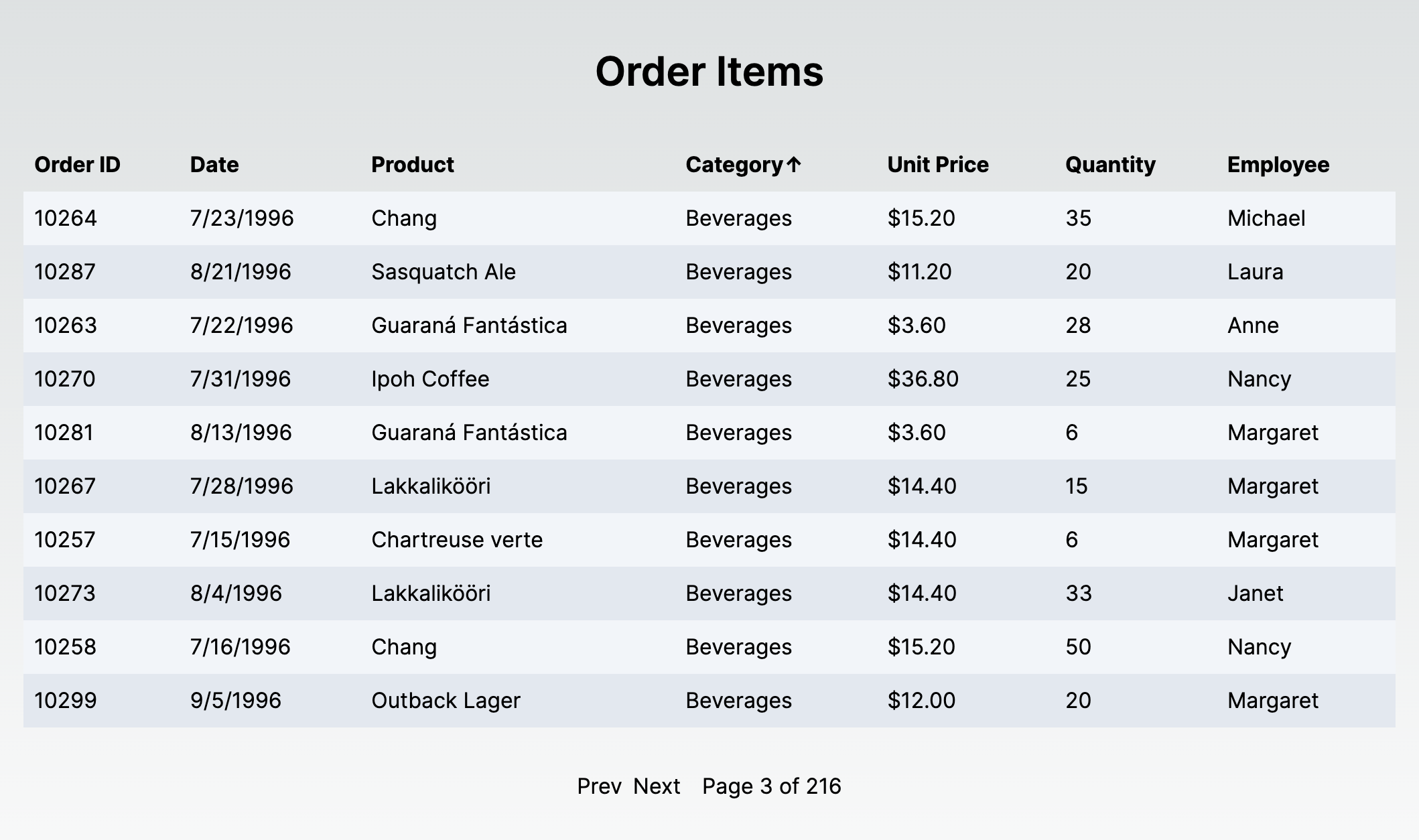Click the Page 3 of 216 indicator
Screen dimensions: 1419x840
772,786
